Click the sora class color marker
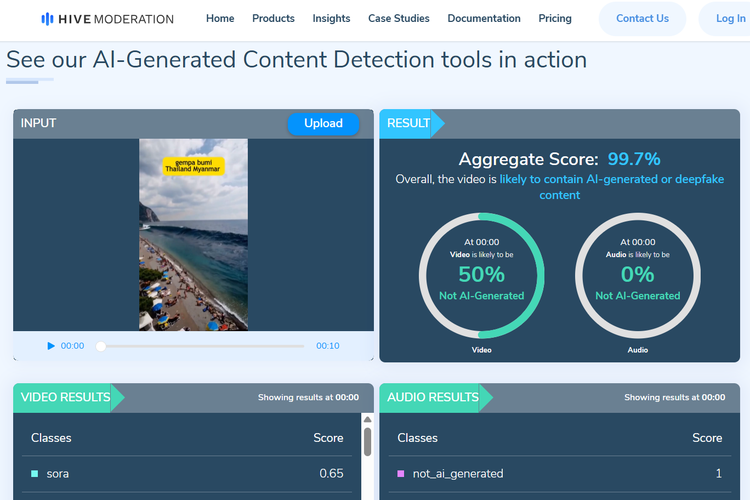 (x=35, y=474)
